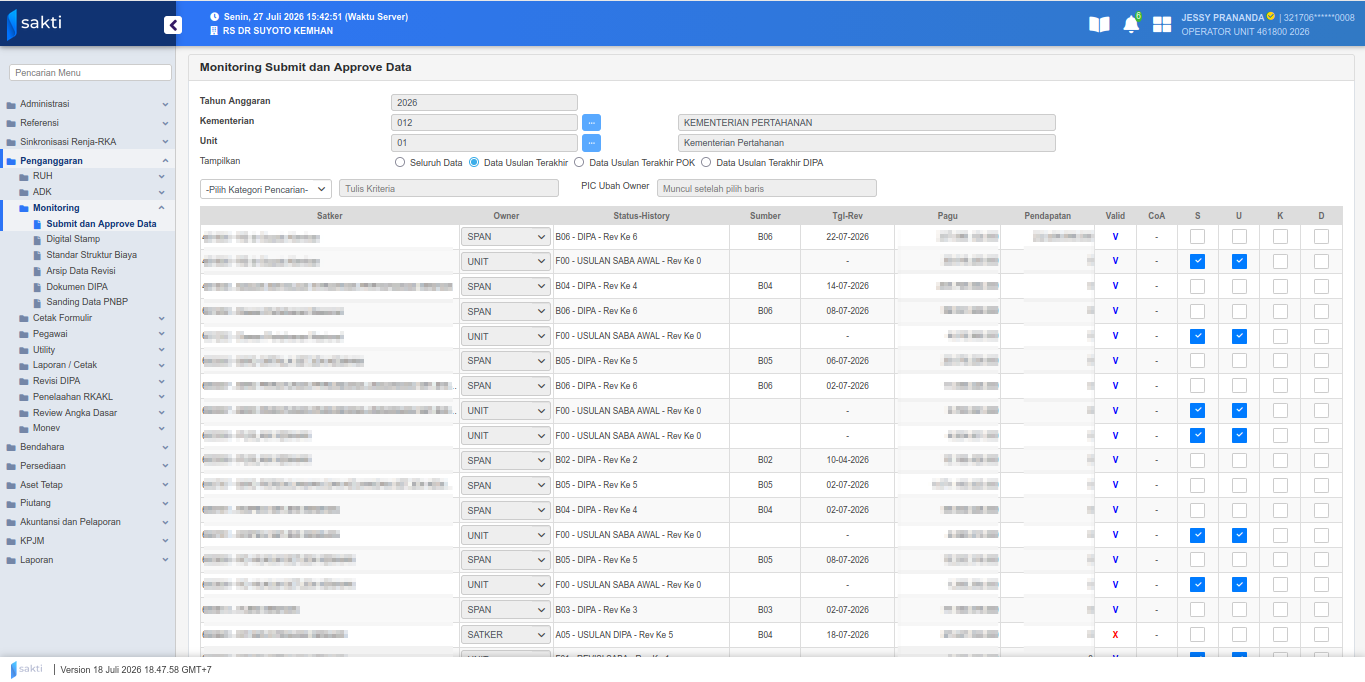
Task: Click the Standar Struktur Biaya document icon
Action: click(38, 255)
